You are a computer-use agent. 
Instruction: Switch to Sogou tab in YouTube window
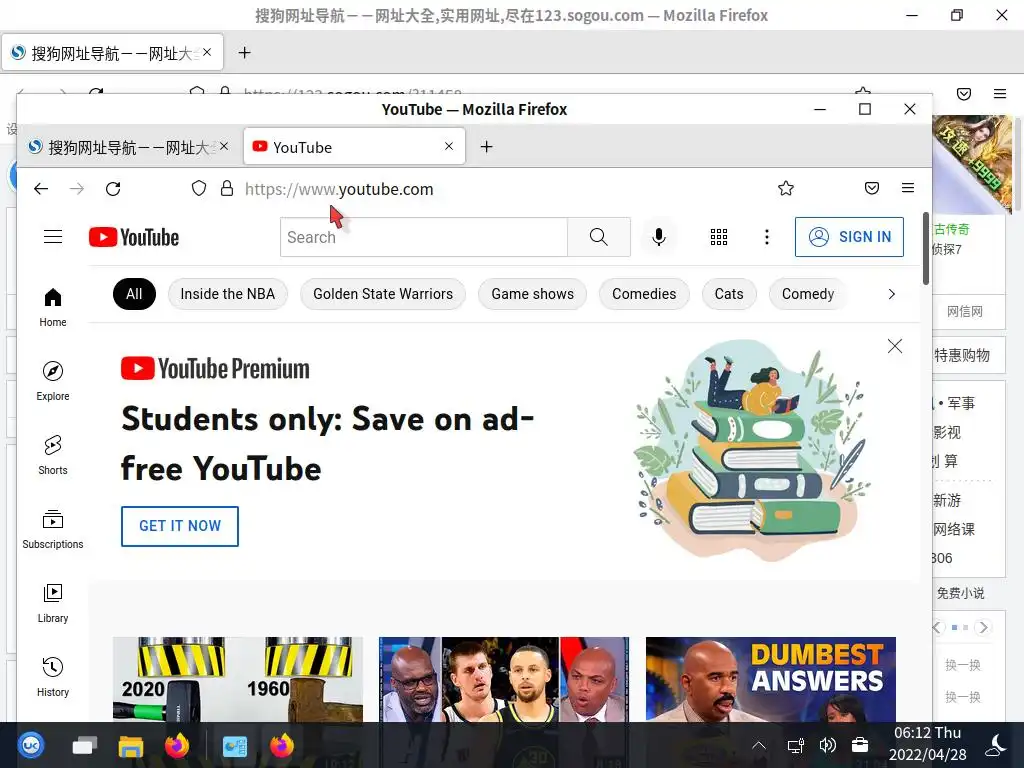pyautogui.click(x=129, y=147)
